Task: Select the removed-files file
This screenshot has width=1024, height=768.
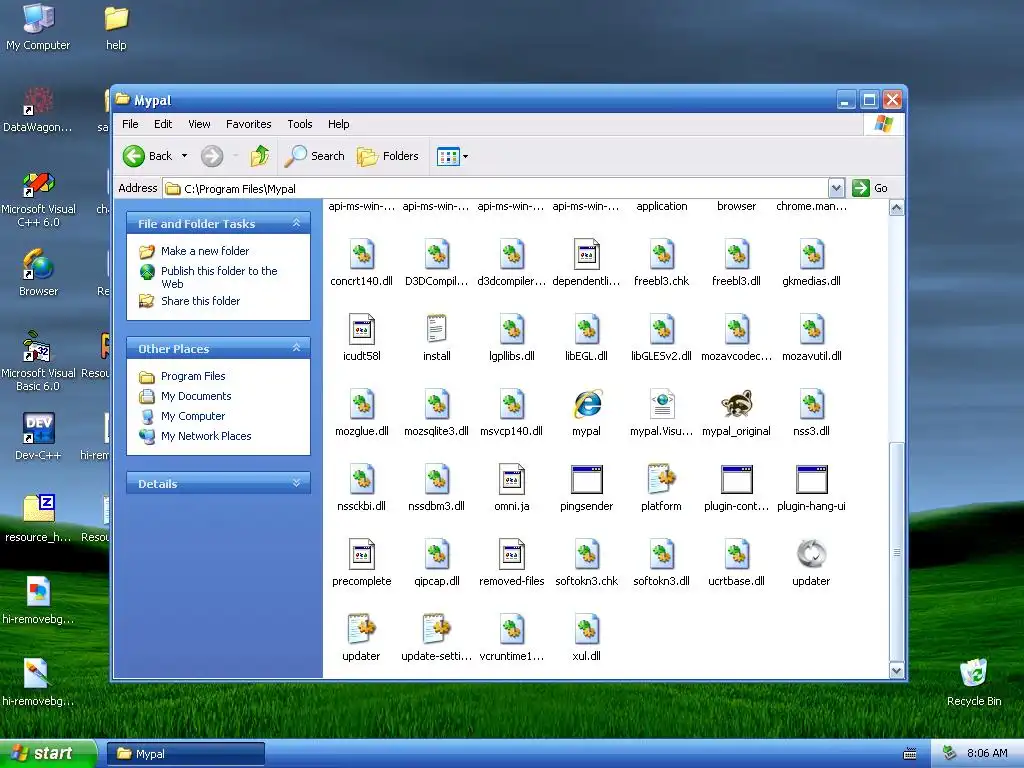Action: pos(512,564)
